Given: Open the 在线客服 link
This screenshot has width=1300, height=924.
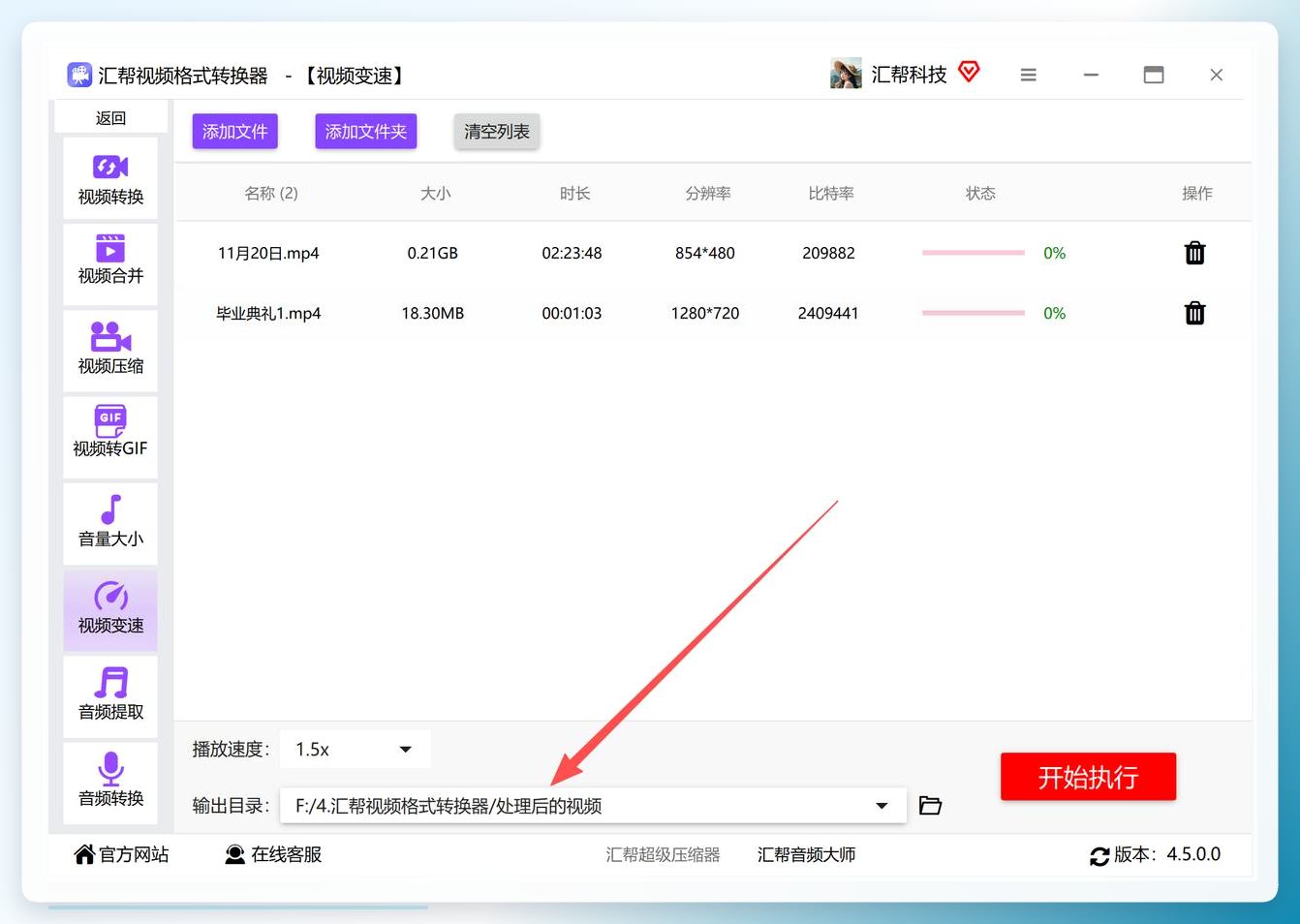Looking at the screenshot, I should point(273,854).
